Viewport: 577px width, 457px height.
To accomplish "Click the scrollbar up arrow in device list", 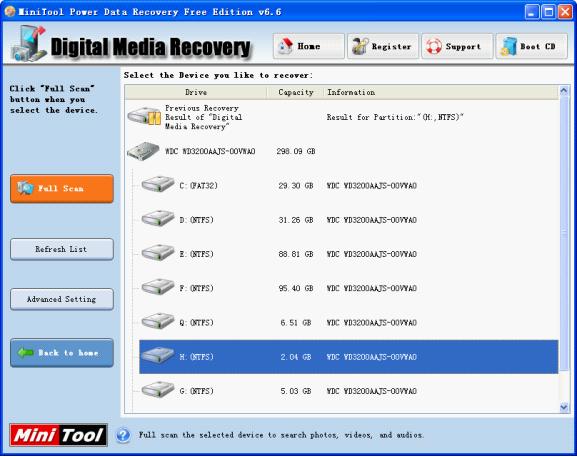I will (x=564, y=91).
